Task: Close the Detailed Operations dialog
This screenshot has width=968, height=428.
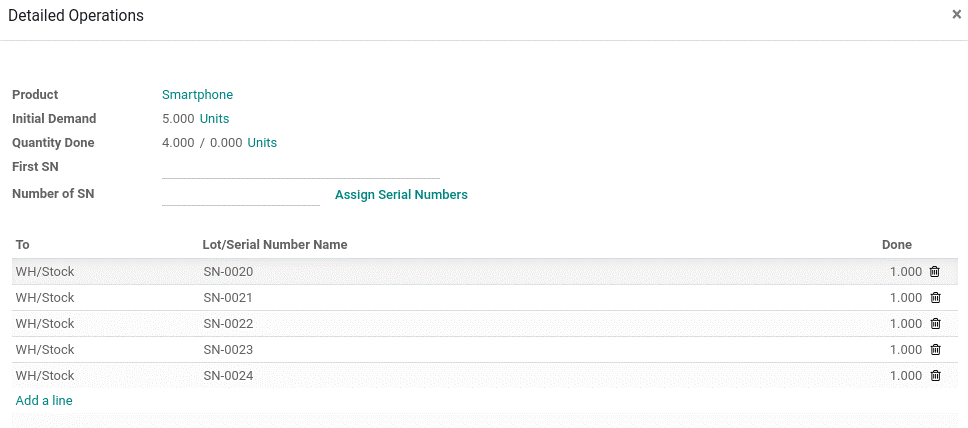Action: coord(956,15)
